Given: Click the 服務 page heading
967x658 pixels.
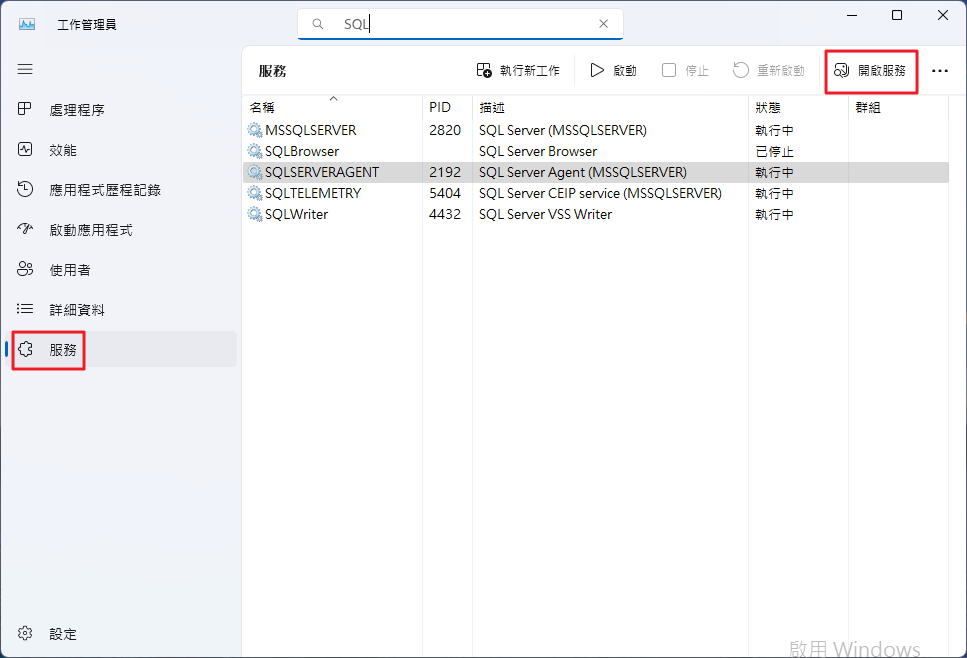Looking at the screenshot, I should pyautogui.click(x=272, y=71).
